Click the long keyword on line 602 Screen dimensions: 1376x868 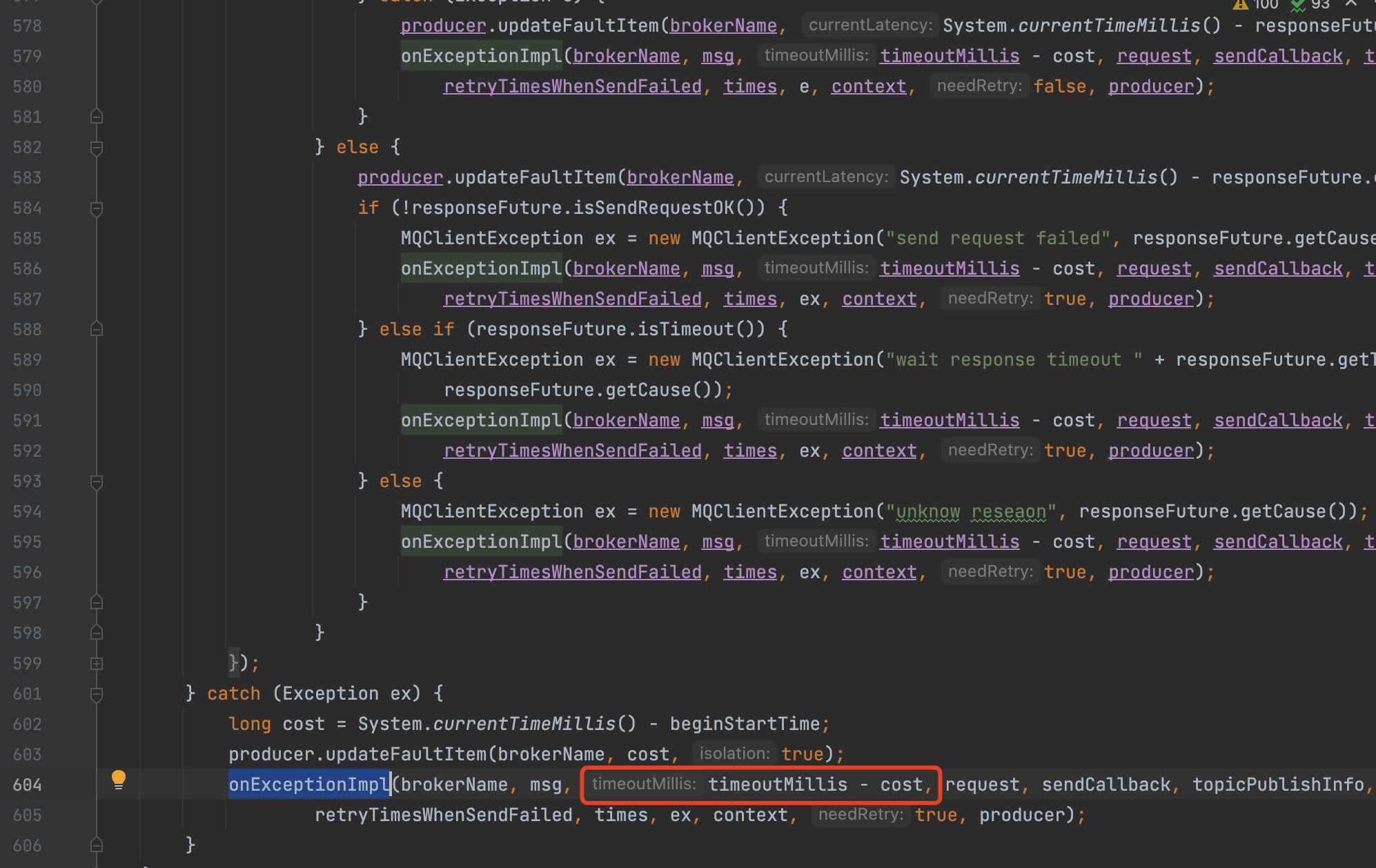(250, 724)
